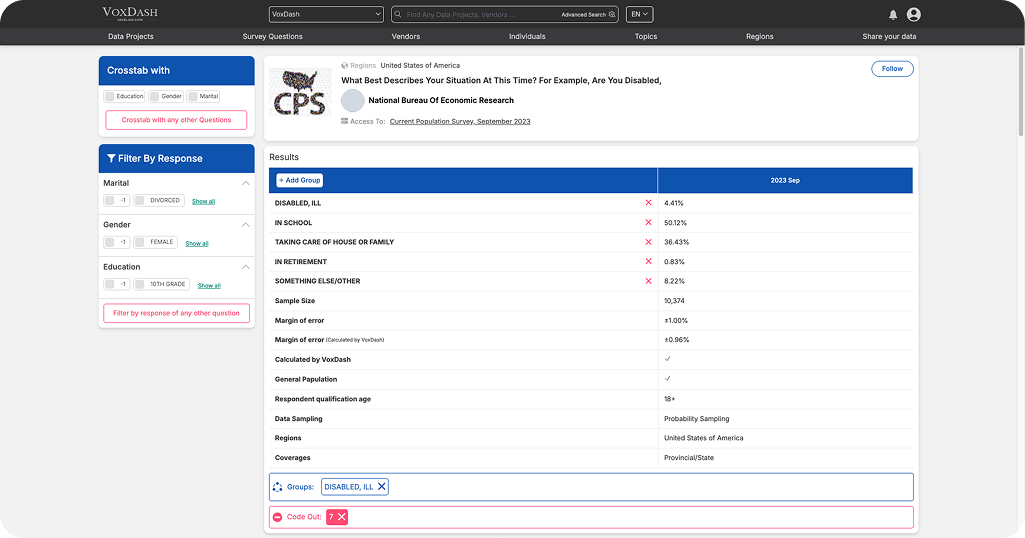Viewport: 1025px width, 538px height.
Task: Remove the DISABLED, ILL row
Action: (648, 203)
